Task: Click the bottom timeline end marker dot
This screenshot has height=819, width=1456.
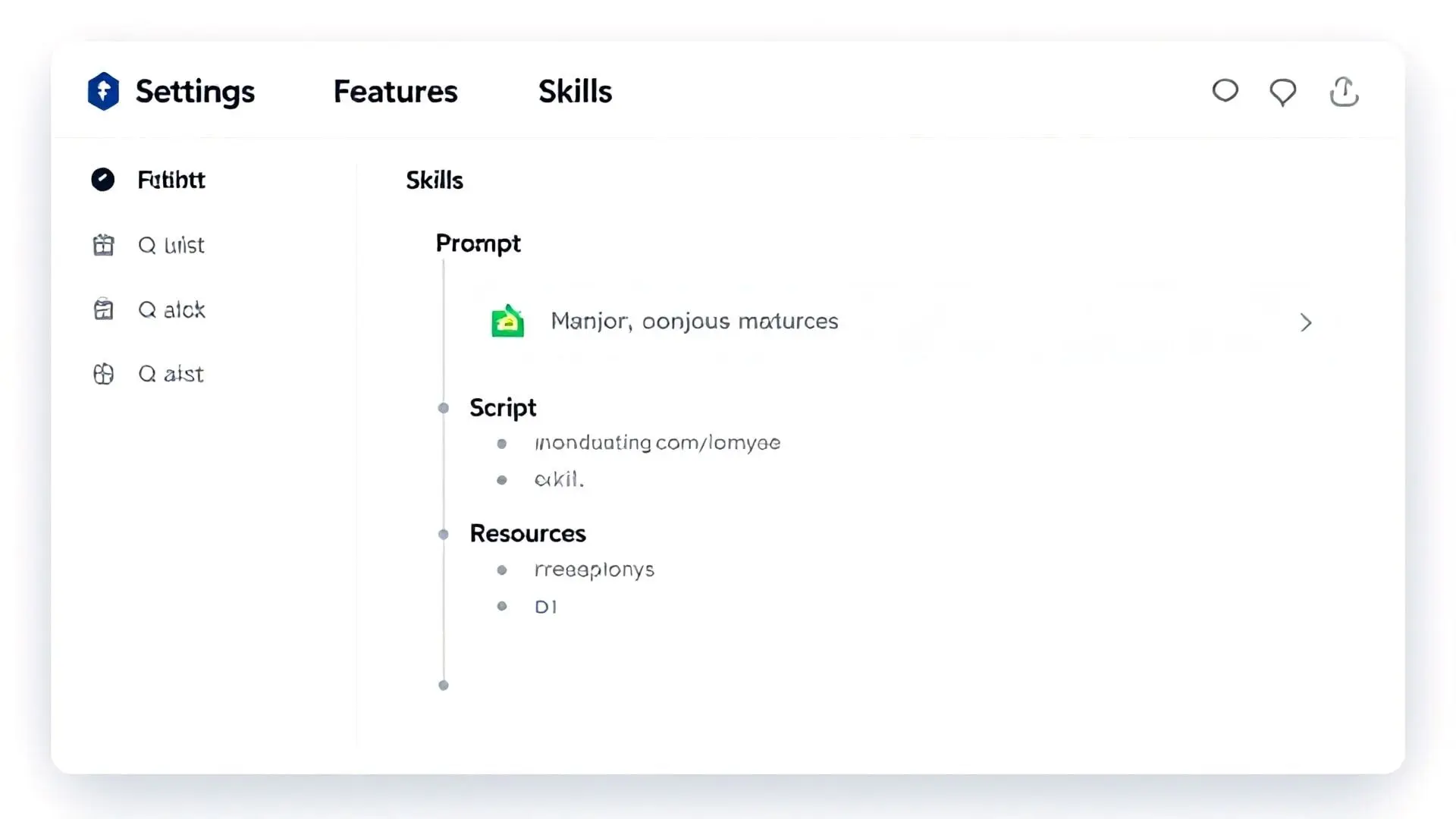Action: click(444, 686)
